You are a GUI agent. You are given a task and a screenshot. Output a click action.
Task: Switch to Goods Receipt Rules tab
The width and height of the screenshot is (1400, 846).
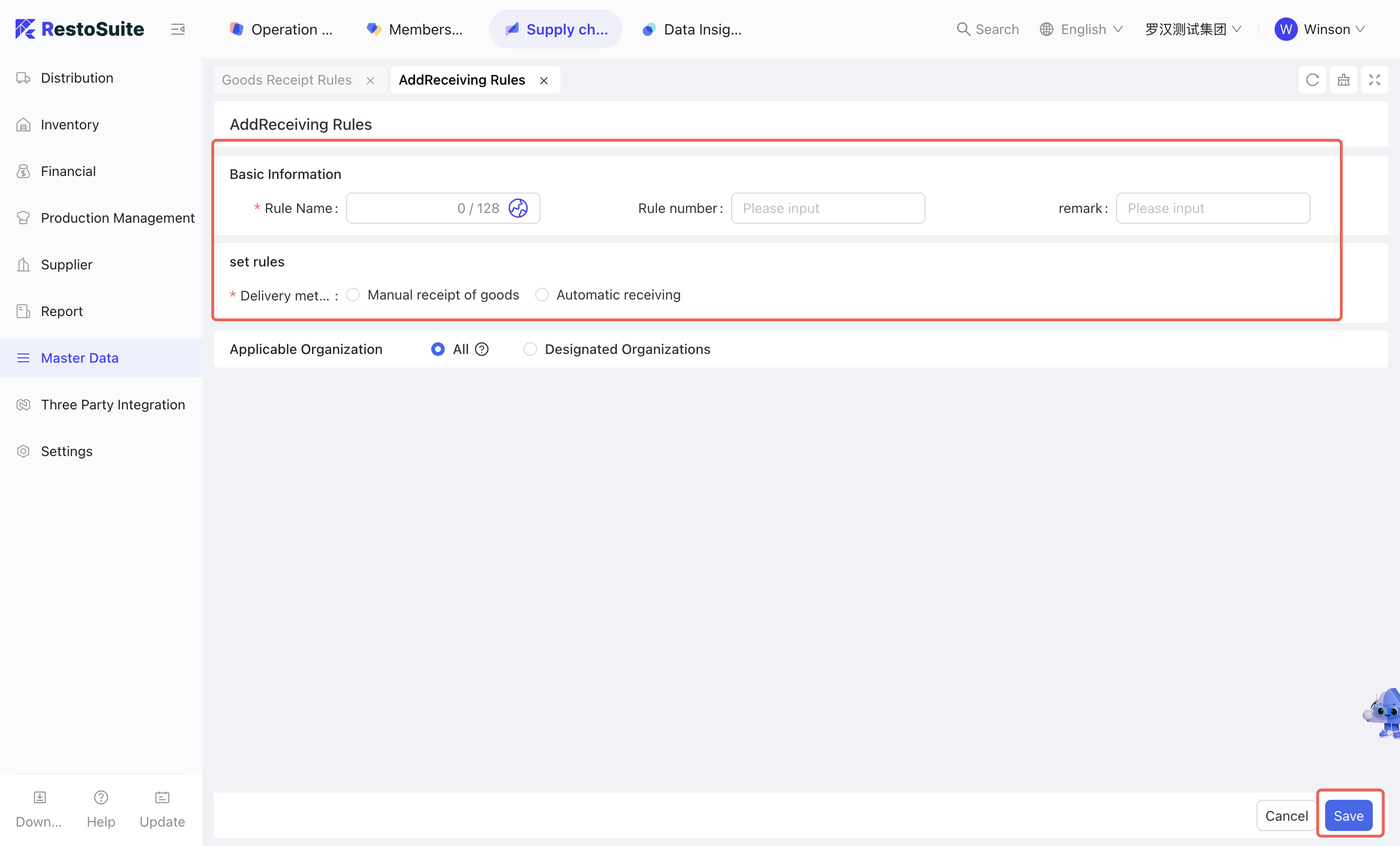287,80
